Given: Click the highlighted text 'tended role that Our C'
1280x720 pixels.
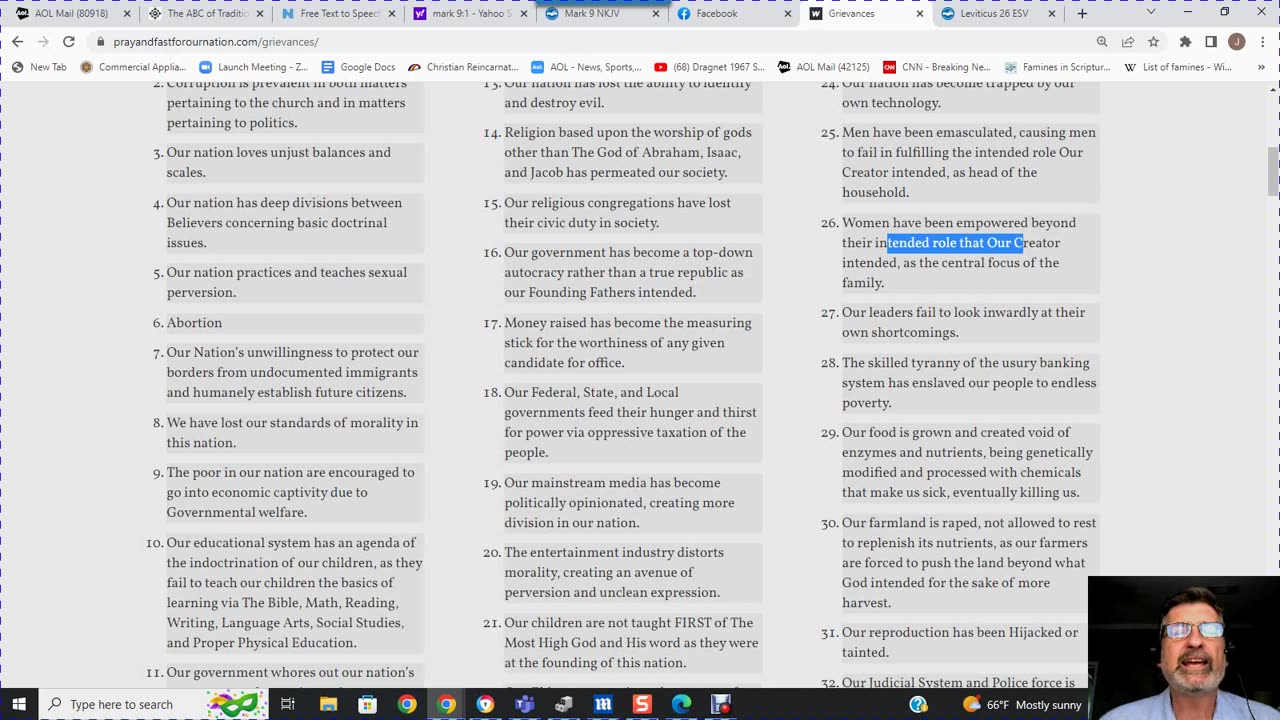Looking at the screenshot, I should pyautogui.click(x=955, y=243).
